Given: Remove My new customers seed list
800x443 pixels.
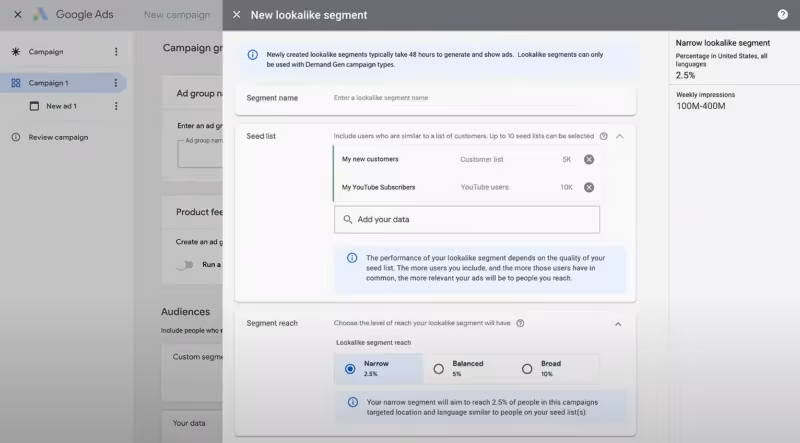Looking at the screenshot, I should click(589, 159).
